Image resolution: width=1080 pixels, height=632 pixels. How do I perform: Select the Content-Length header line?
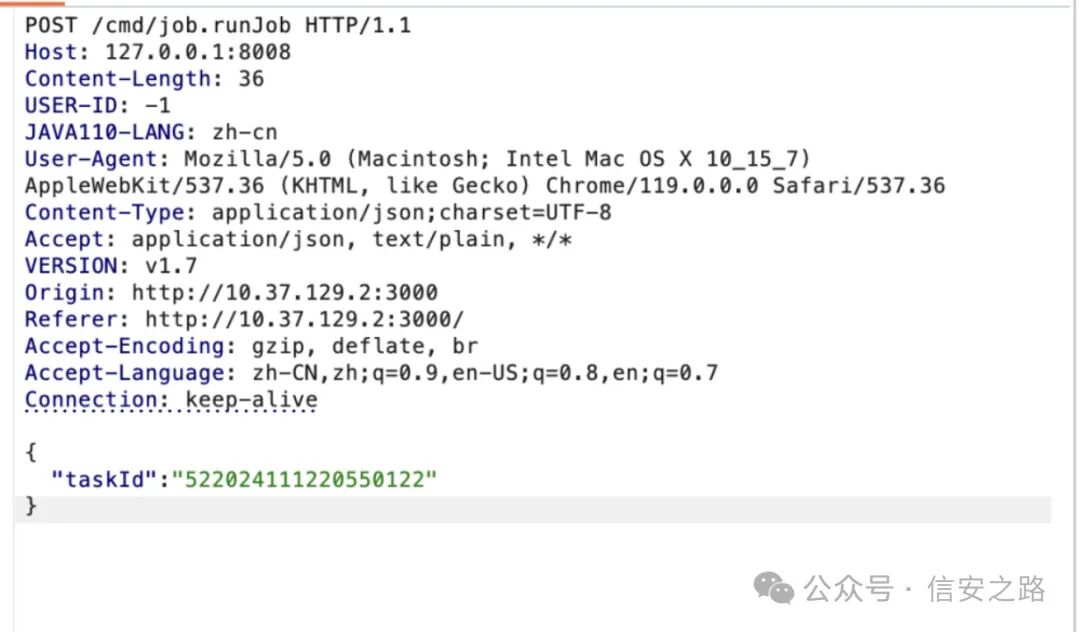pos(144,79)
